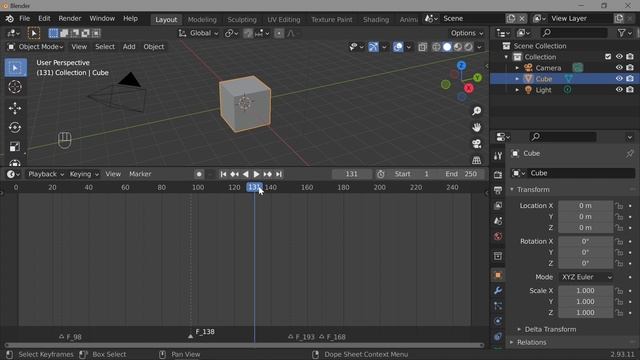The width and height of the screenshot is (640, 360).
Task: Click the timeline horizontal scrollbar
Action: point(244,345)
